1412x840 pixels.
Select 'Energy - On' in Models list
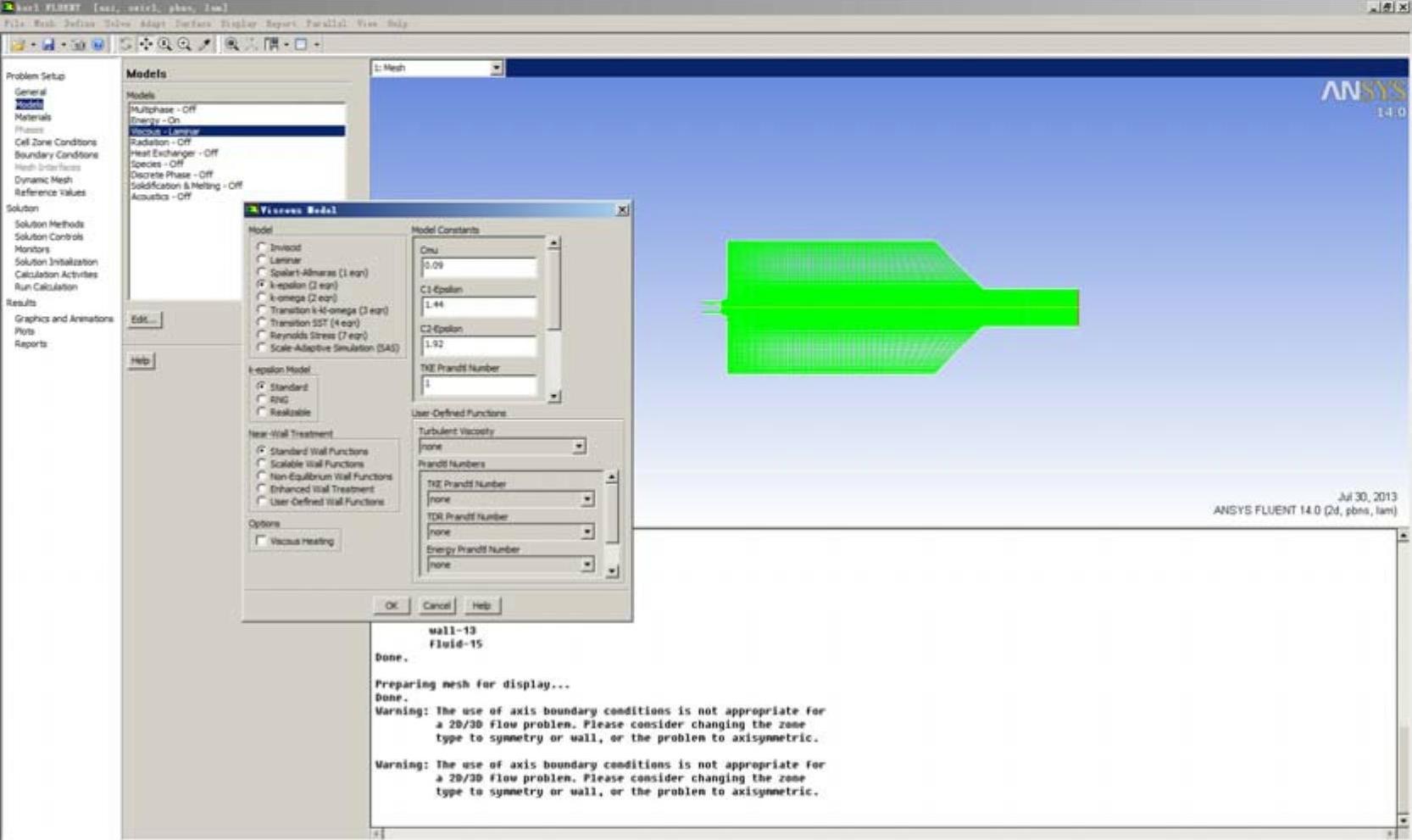tap(237, 120)
